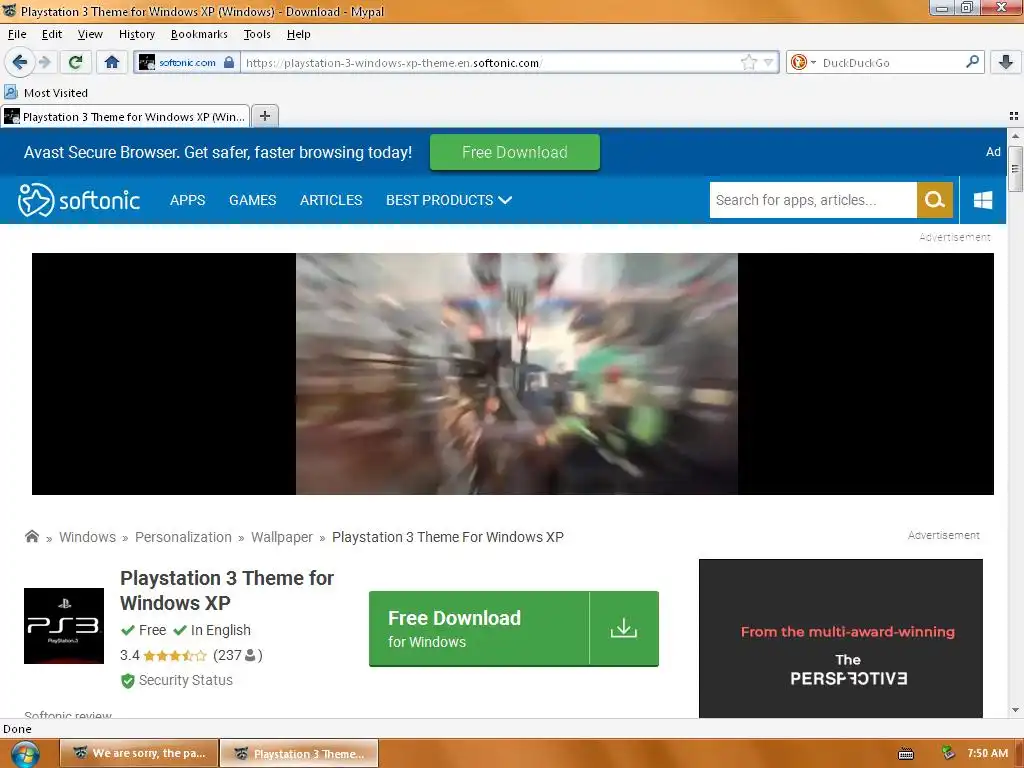Click the vertical scrollbar thumb
Image resolution: width=1024 pixels, height=768 pixels.
[1015, 169]
